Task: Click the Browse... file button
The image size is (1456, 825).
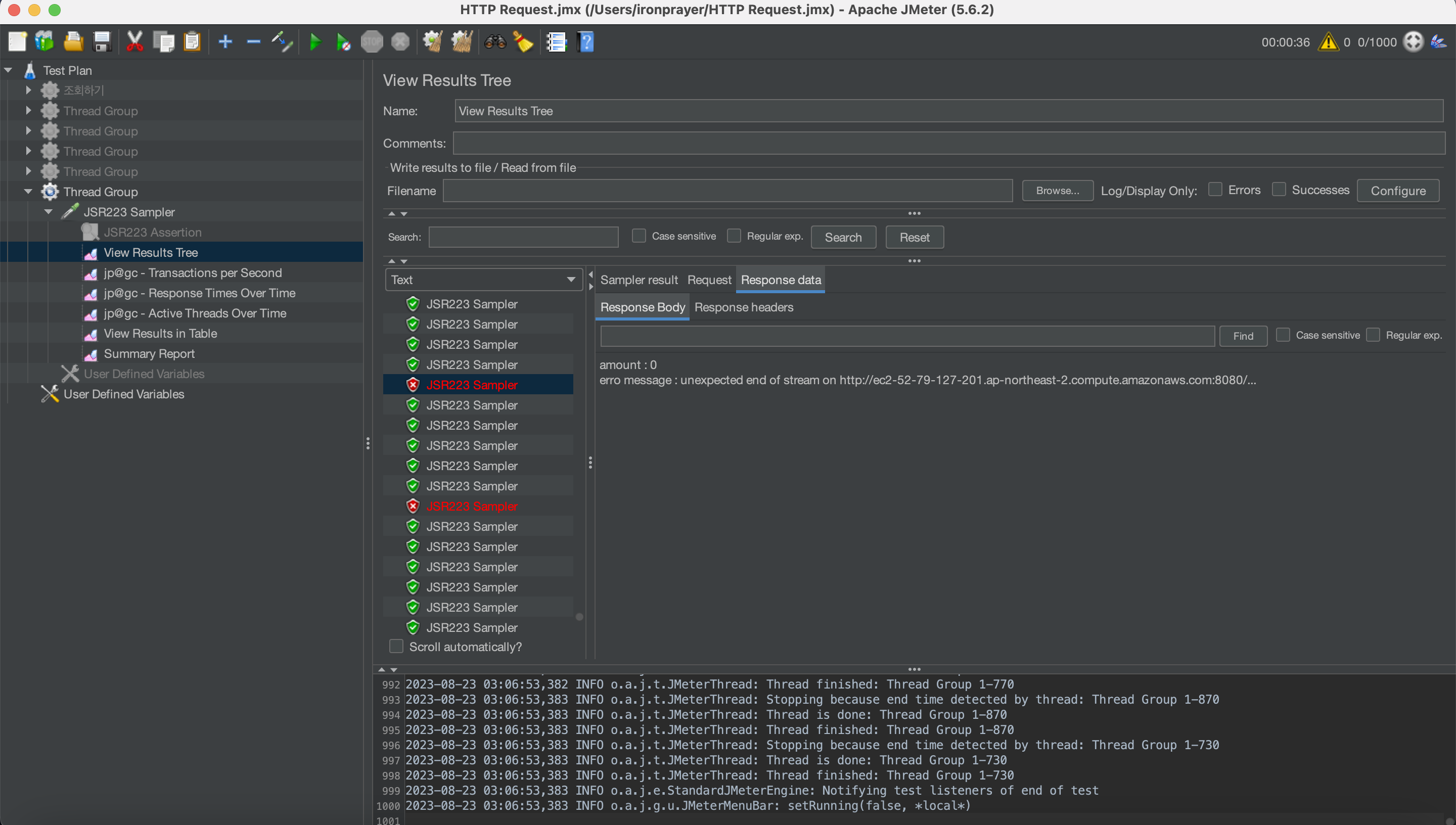Action: click(x=1057, y=191)
